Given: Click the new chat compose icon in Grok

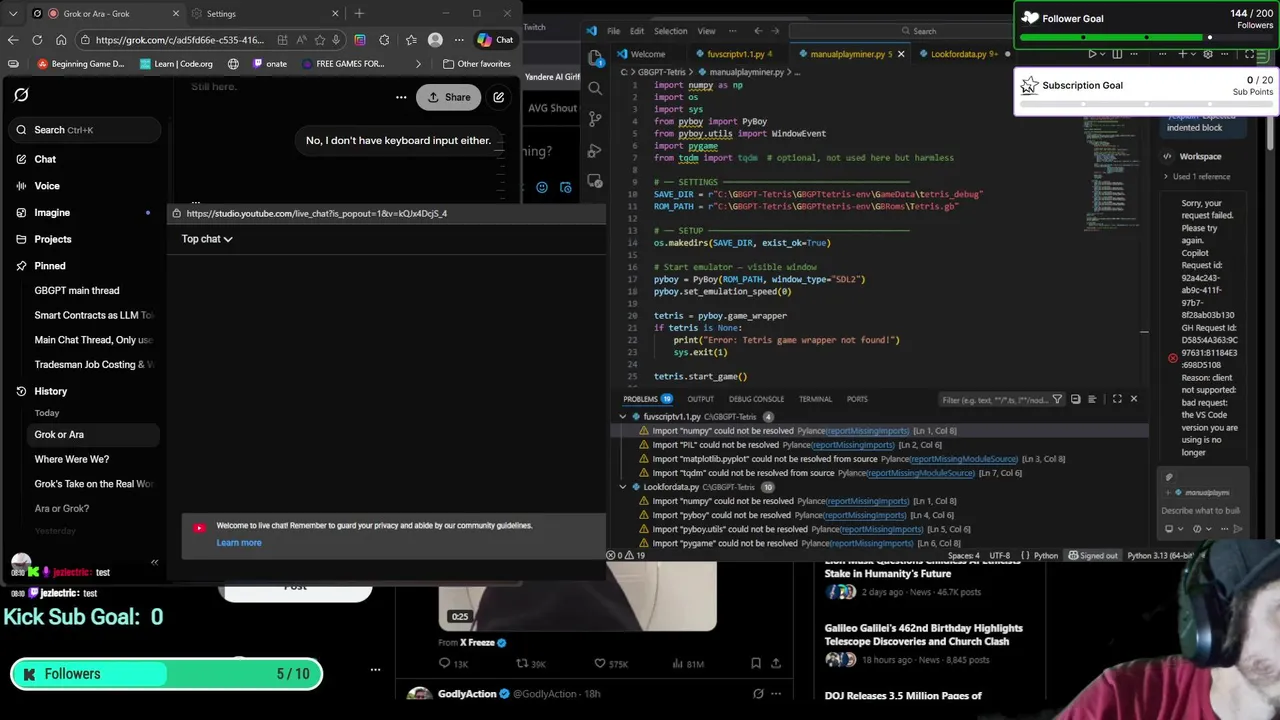Looking at the screenshot, I should tap(498, 97).
